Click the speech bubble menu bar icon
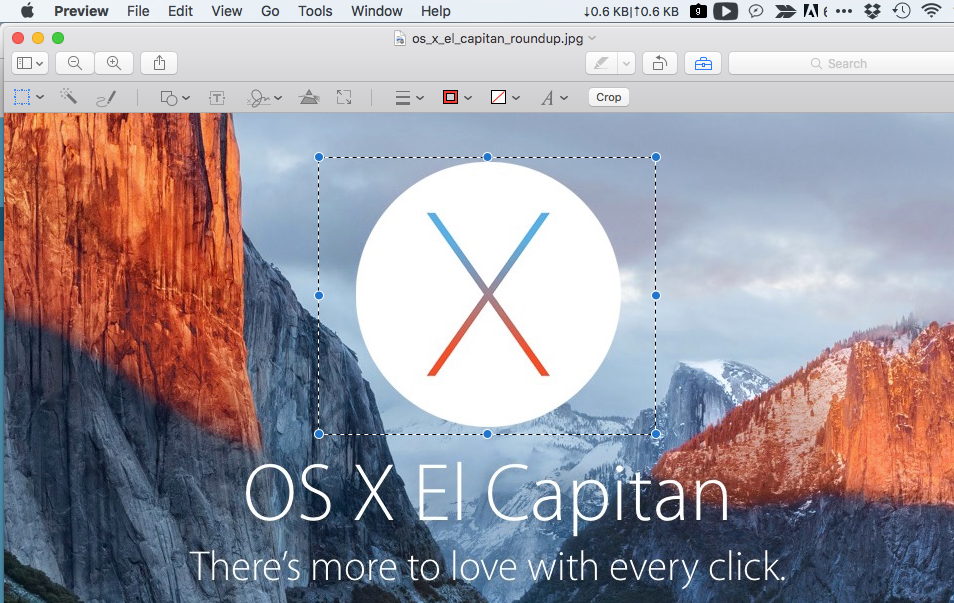 tap(756, 11)
